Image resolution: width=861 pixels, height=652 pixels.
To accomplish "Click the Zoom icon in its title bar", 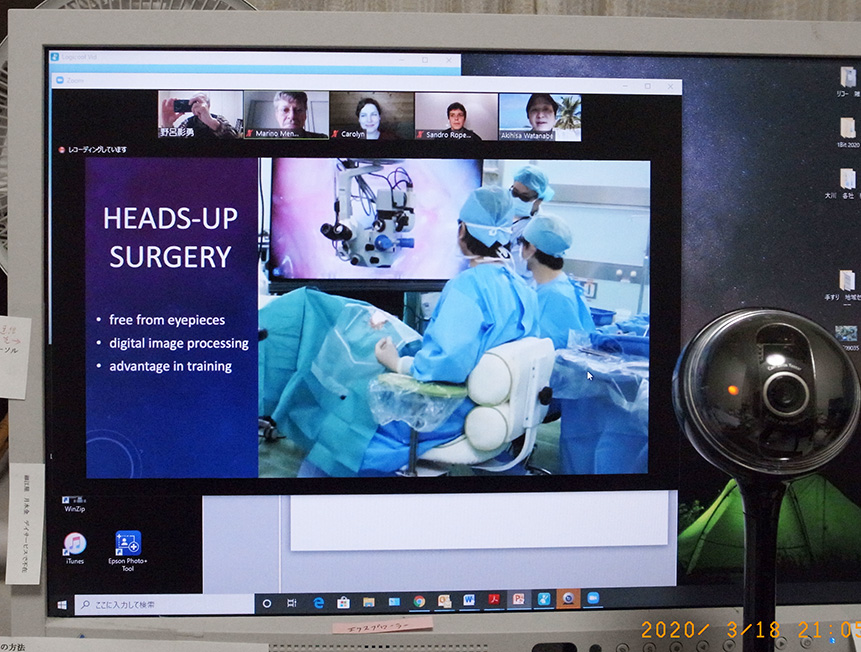I will 59,81.
